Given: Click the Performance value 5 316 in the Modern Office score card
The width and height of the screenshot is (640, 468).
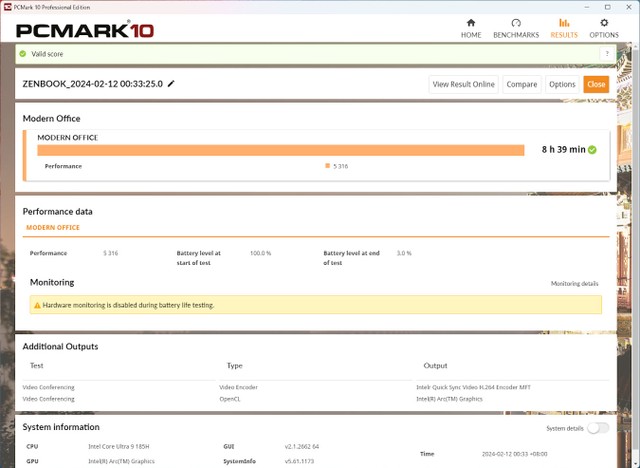Looking at the screenshot, I should click(x=340, y=166).
